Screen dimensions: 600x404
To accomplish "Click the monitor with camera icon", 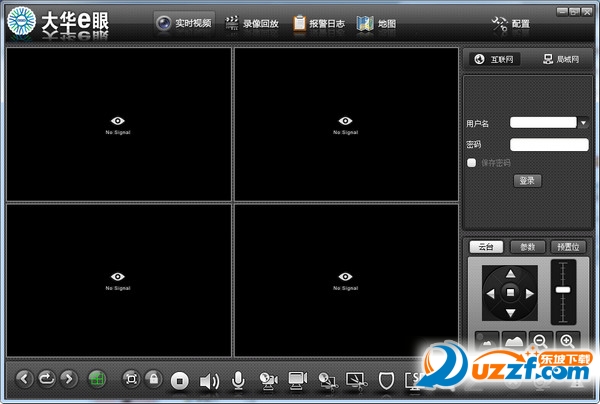I will point(298,381).
